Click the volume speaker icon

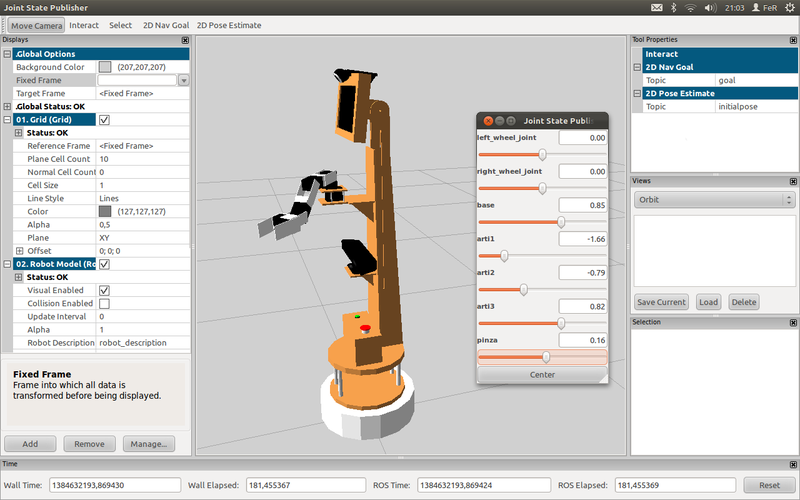click(710, 7)
